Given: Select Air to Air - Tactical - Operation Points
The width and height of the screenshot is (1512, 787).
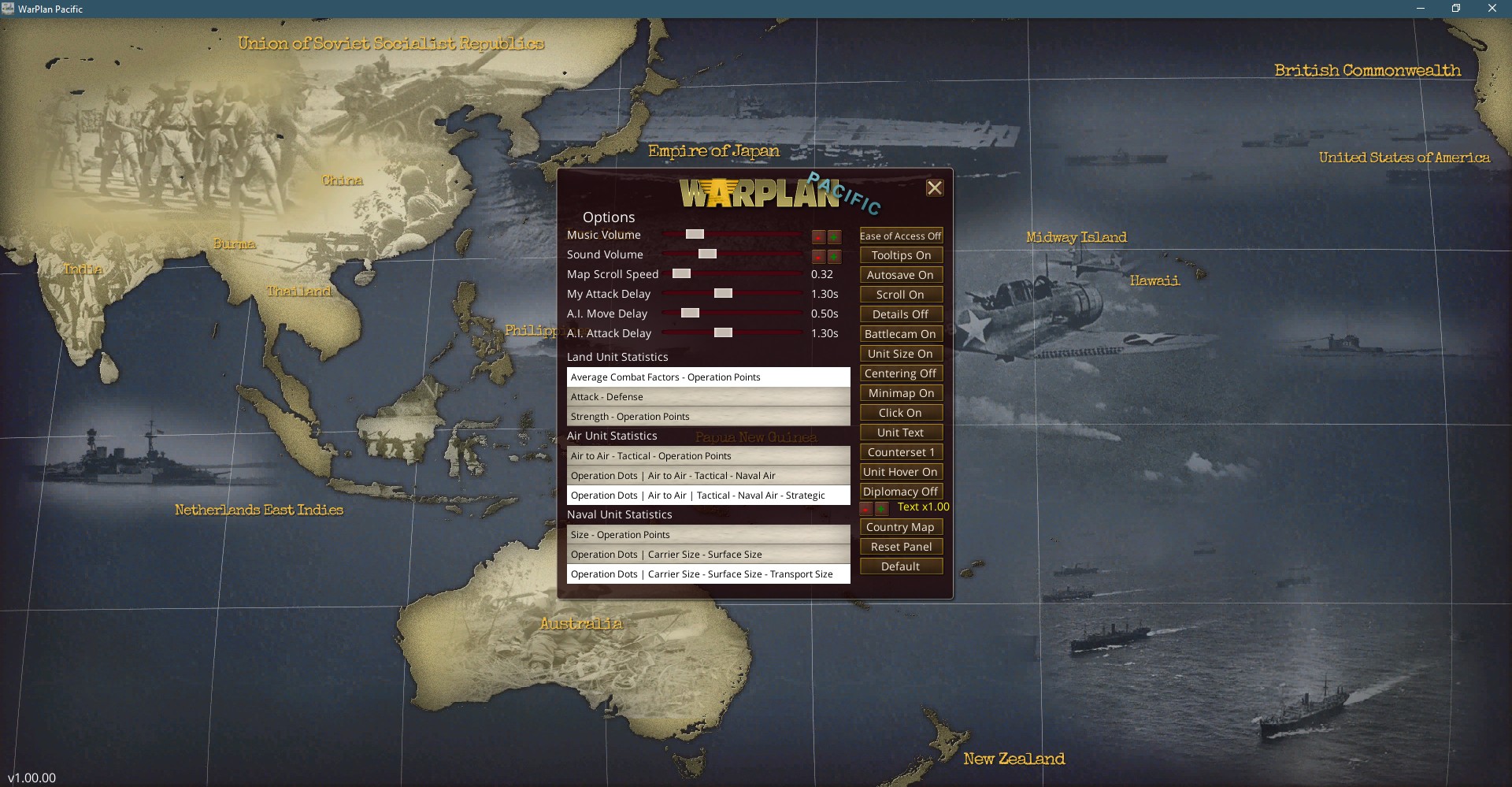Looking at the screenshot, I should click(x=708, y=456).
